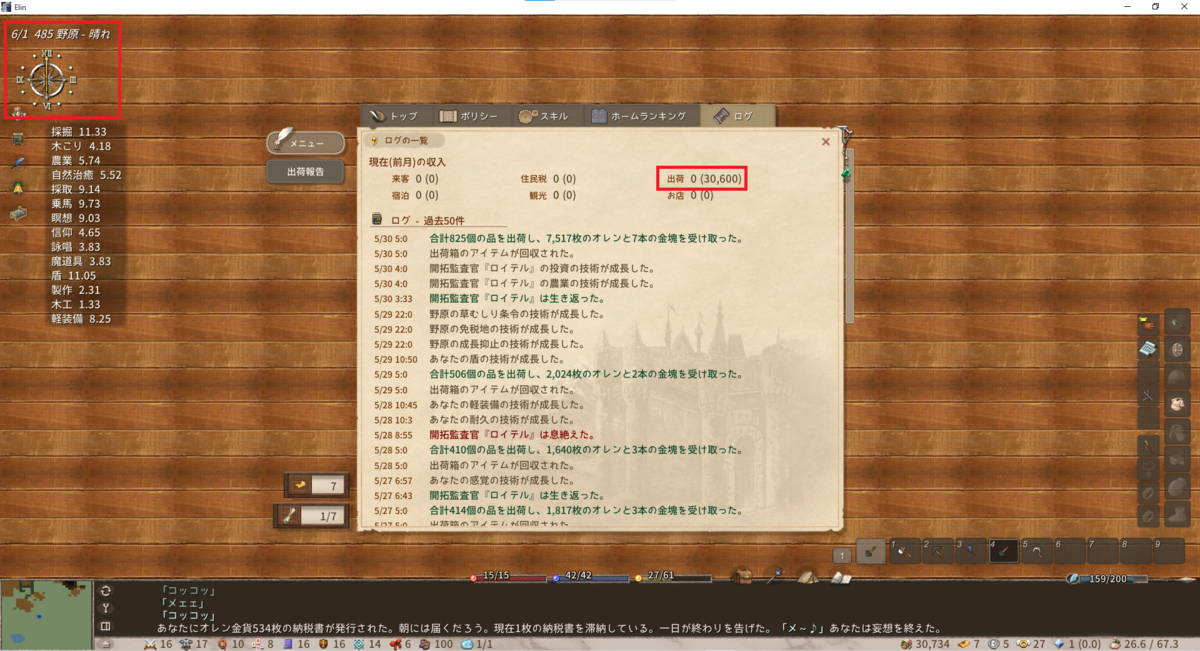The image size is (1200, 651).
Task: Click the メニュー feather button
Action: pos(305,143)
